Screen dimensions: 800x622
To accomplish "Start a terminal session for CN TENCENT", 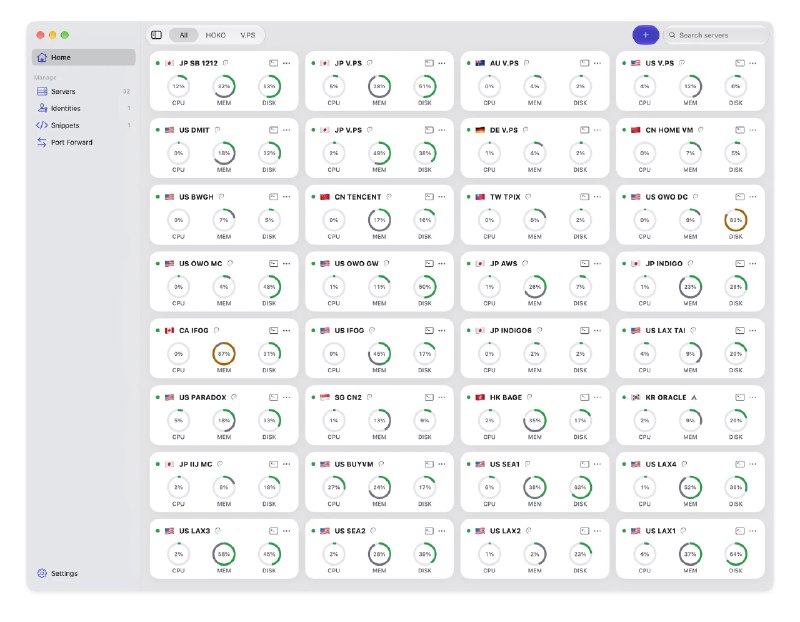I will [x=429, y=197].
